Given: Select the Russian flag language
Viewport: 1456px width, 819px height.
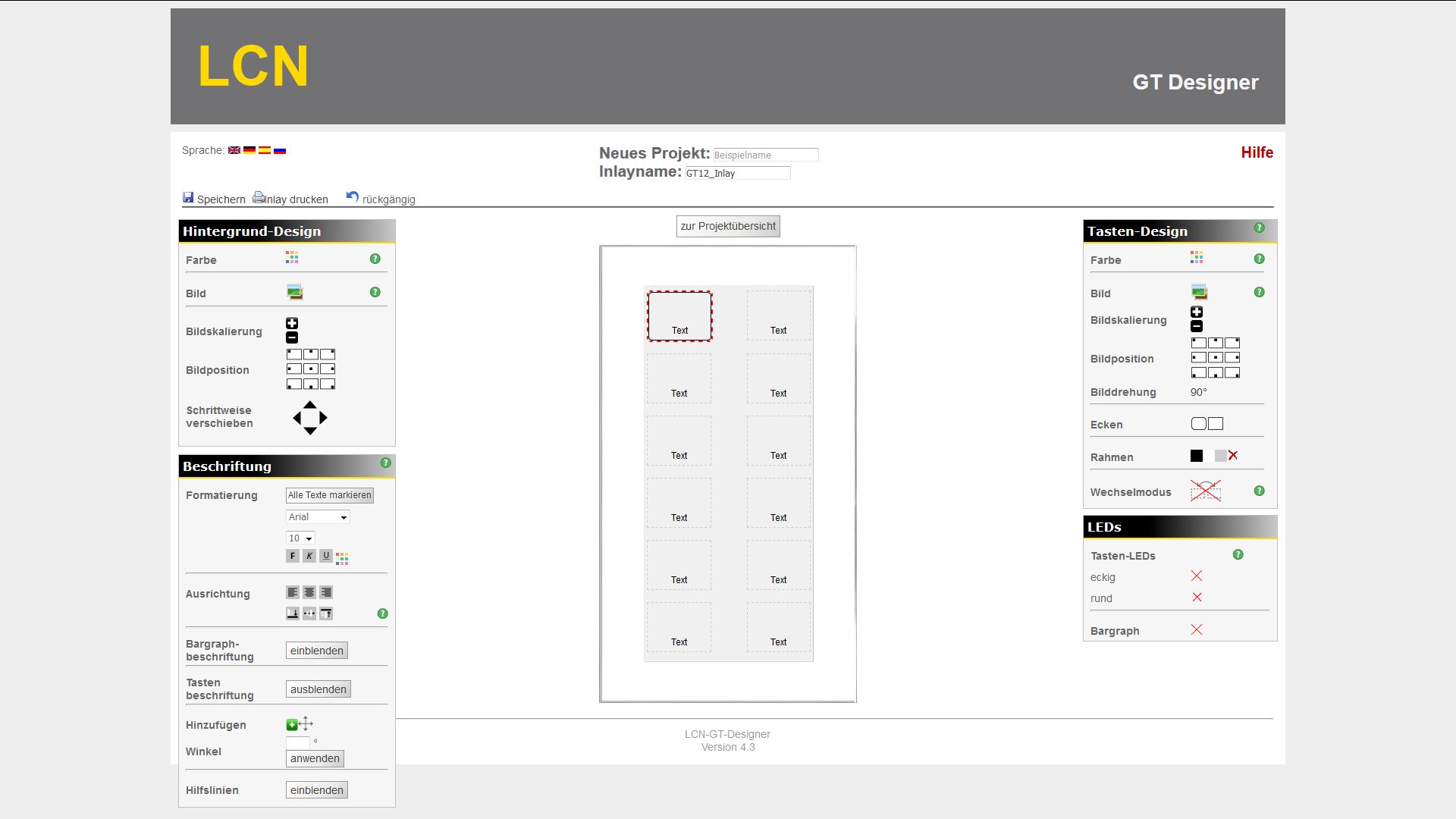Looking at the screenshot, I should pyautogui.click(x=280, y=150).
